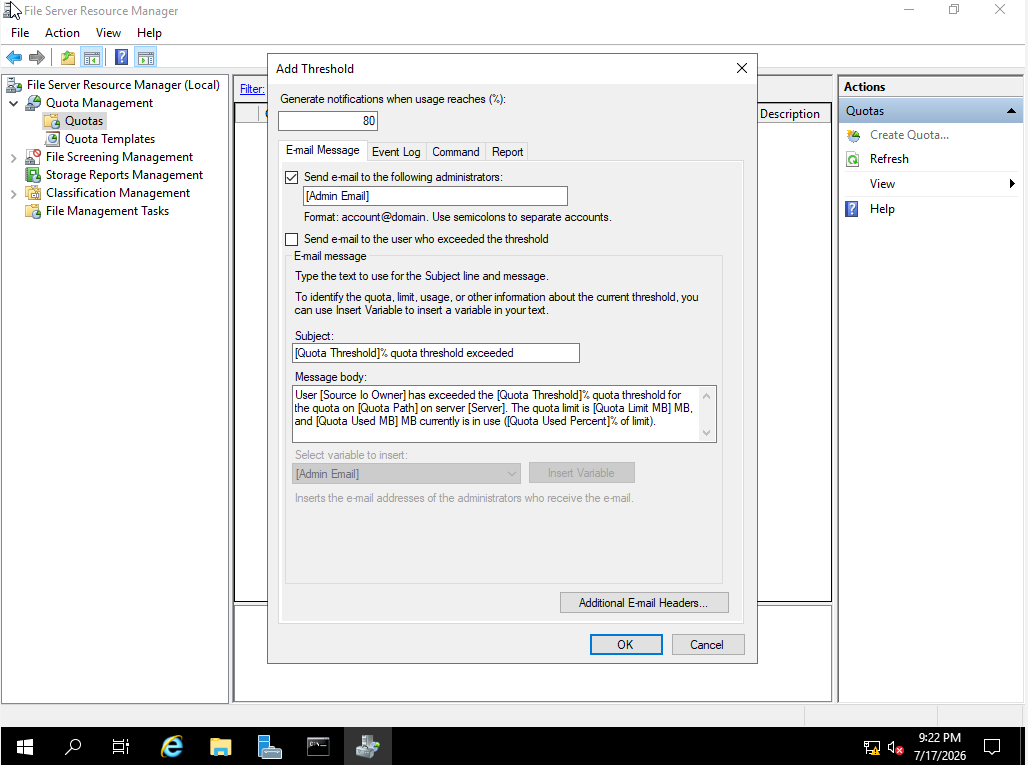Click Cancel in Add Threshold dialog

point(707,645)
